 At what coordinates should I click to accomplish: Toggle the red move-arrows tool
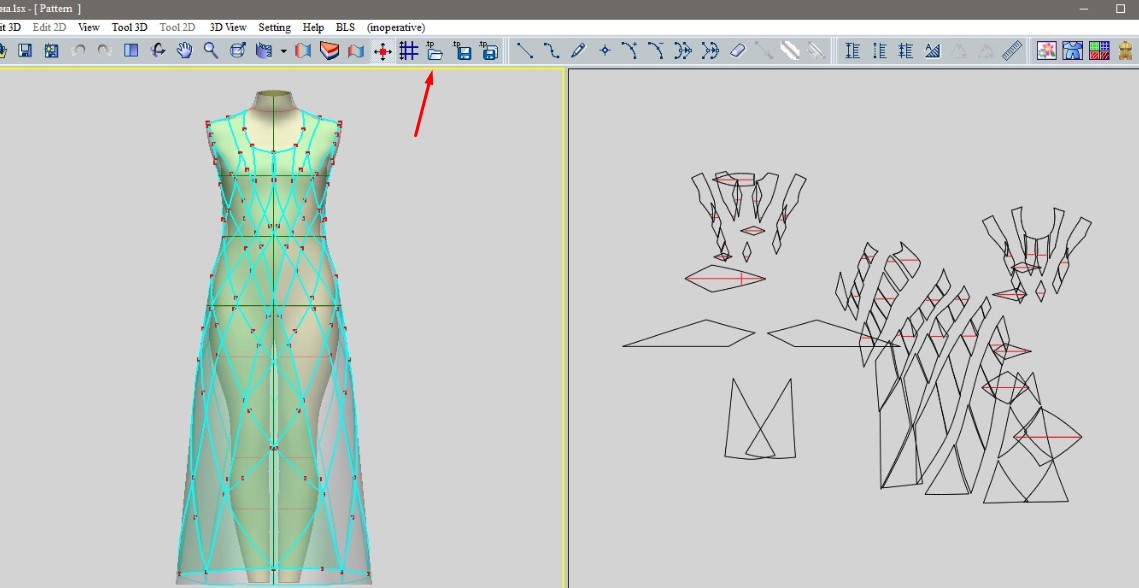[x=382, y=51]
